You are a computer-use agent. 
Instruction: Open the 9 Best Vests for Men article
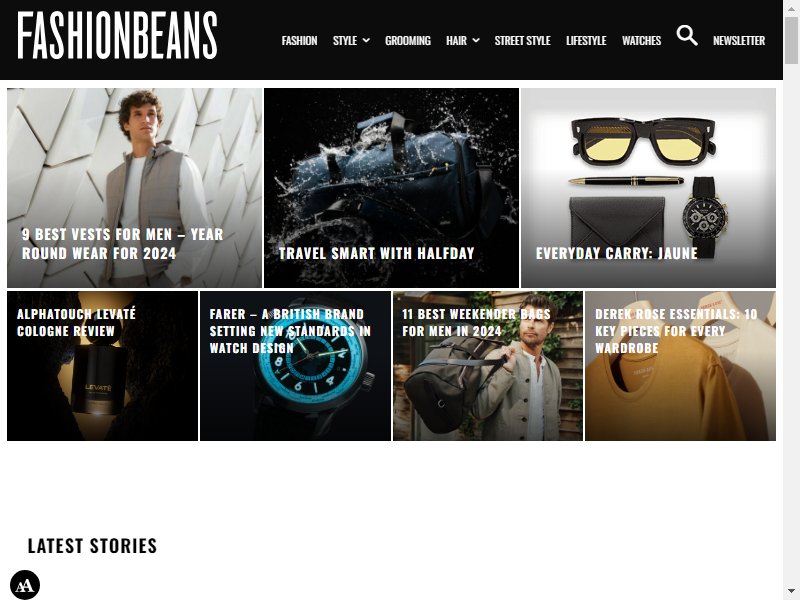[x=122, y=244]
